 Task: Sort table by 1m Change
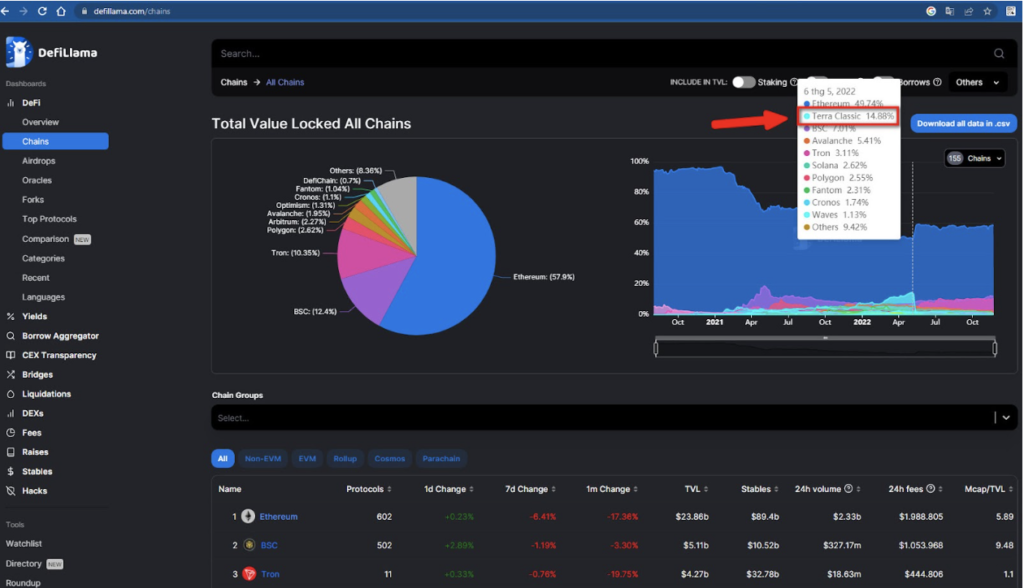click(612, 489)
